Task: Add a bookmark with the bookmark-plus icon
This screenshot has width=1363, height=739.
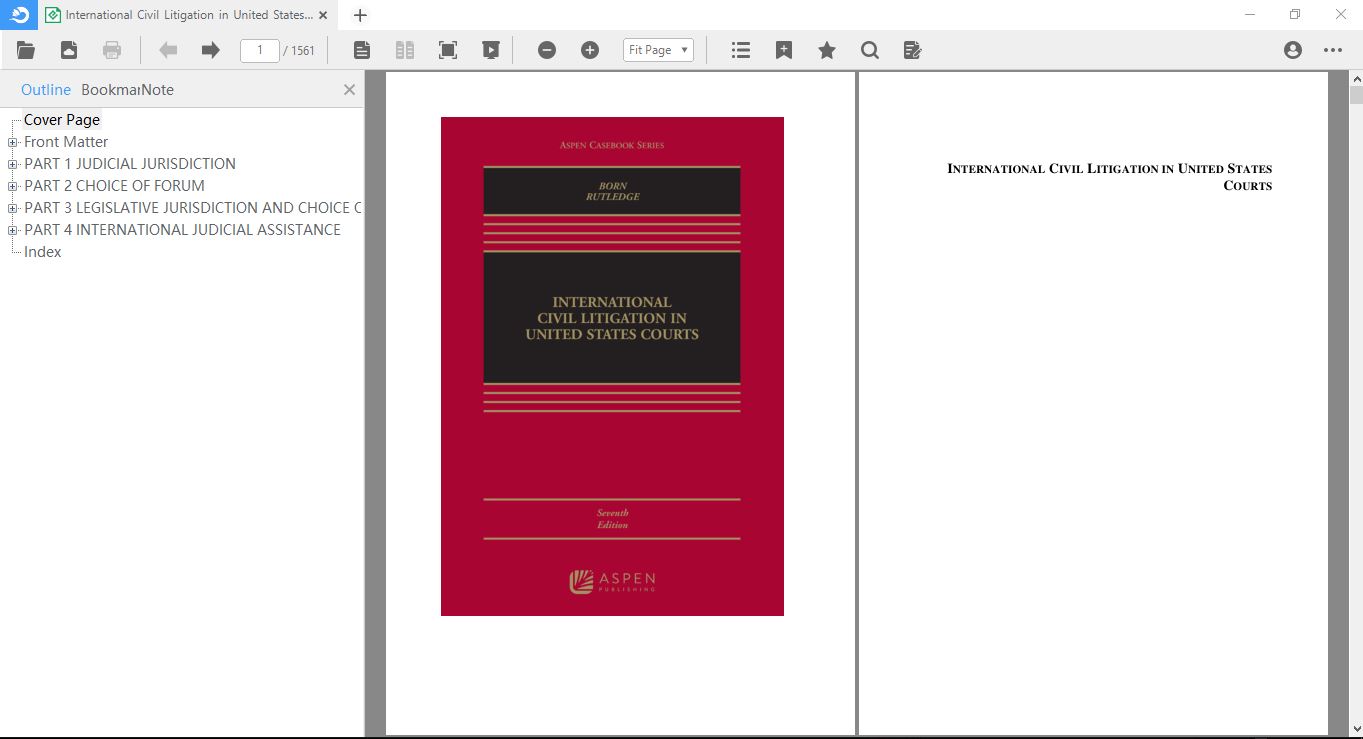Action: 784,50
